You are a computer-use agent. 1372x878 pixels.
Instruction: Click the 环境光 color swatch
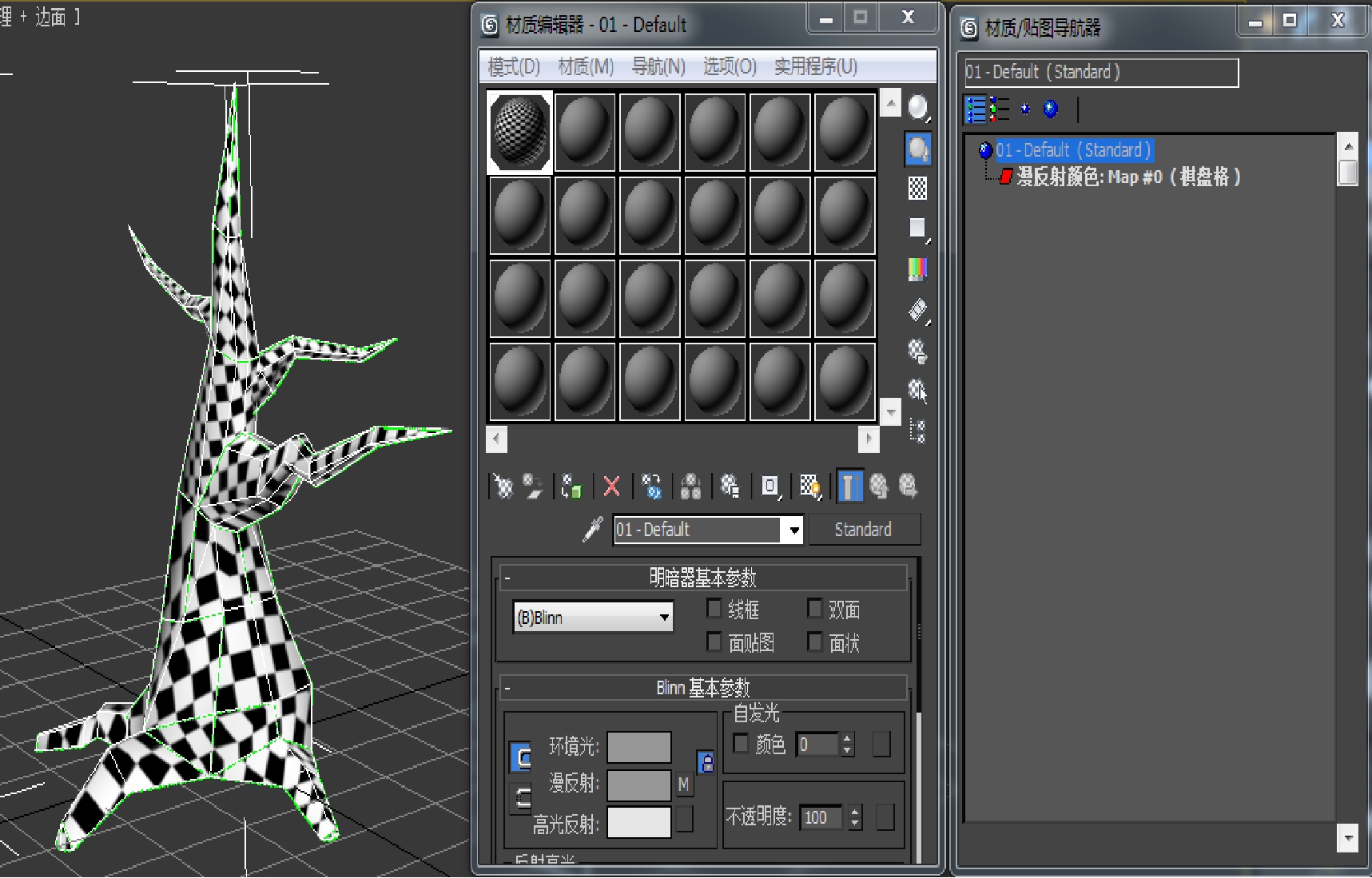pyautogui.click(x=639, y=747)
